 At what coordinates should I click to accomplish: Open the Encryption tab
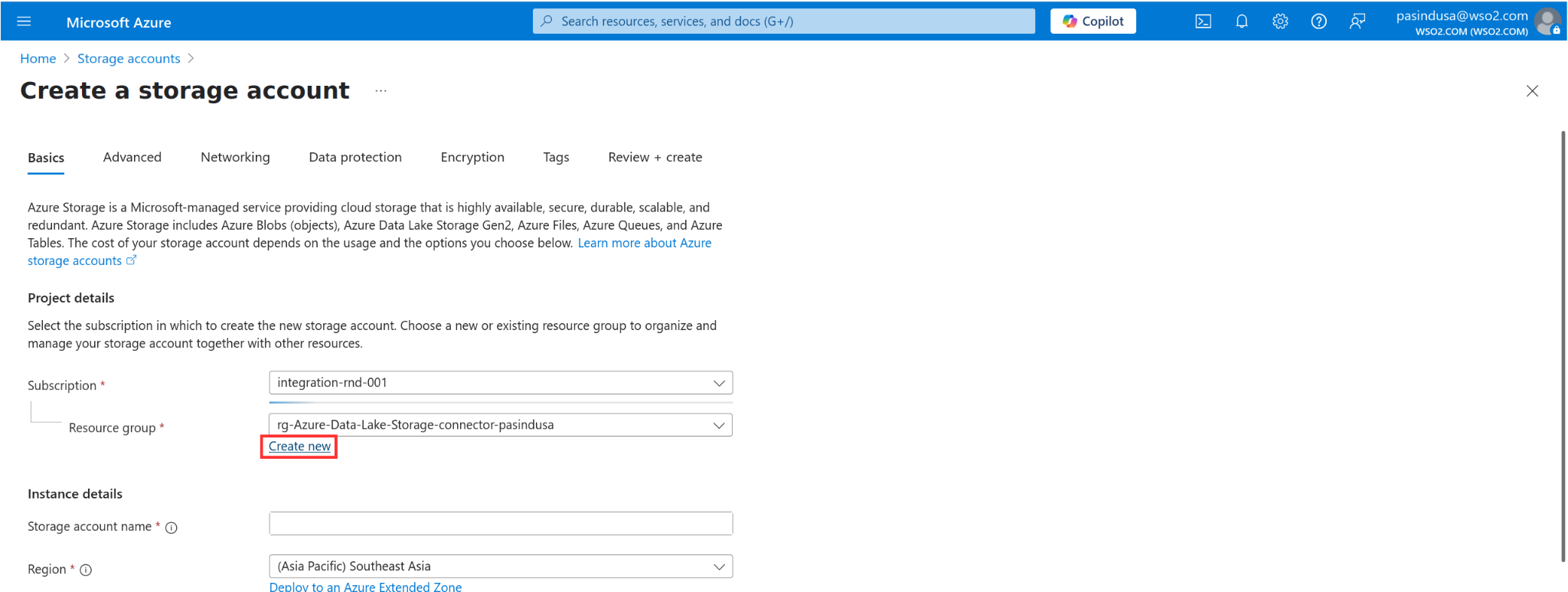(472, 157)
